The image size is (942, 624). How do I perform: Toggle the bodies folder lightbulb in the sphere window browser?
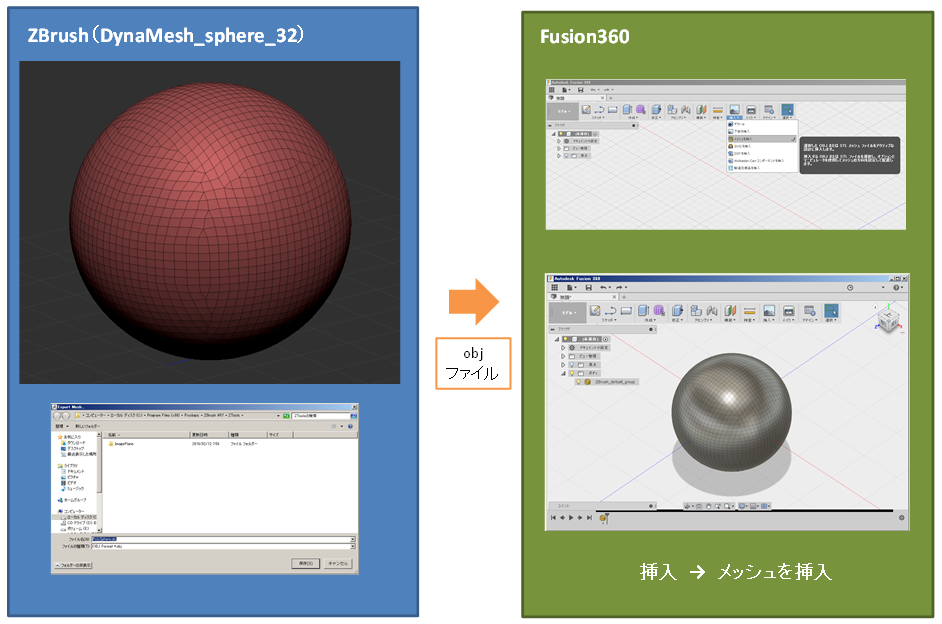pyautogui.click(x=573, y=373)
